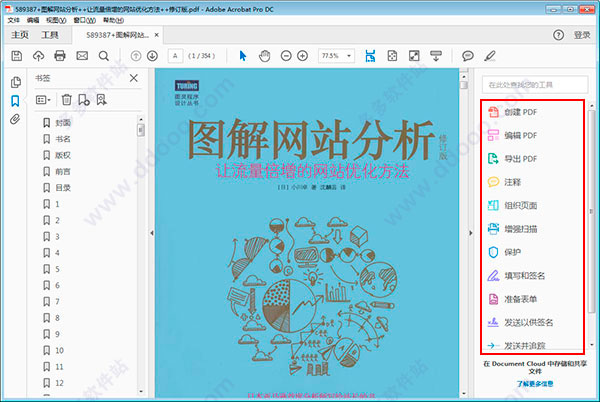The height and width of the screenshot is (402, 600).
Task: Click the upload to cloud icon
Action: tap(38, 56)
